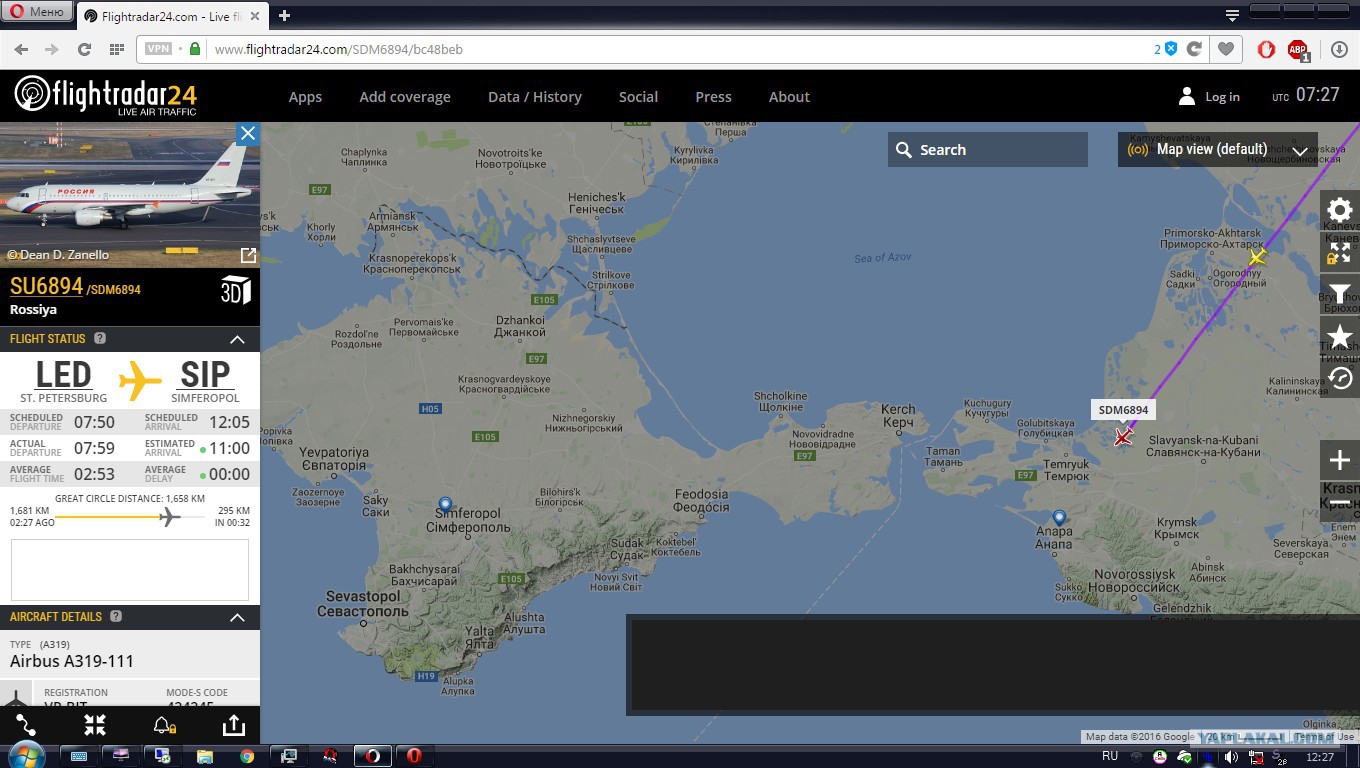Open the map filter funnel icon
This screenshot has height=768, width=1360.
coord(1340,294)
